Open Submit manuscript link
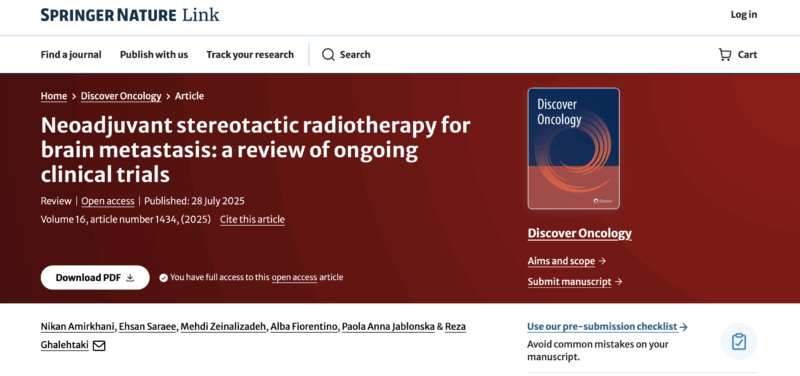The width and height of the screenshot is (800, 376). (569, 281)
